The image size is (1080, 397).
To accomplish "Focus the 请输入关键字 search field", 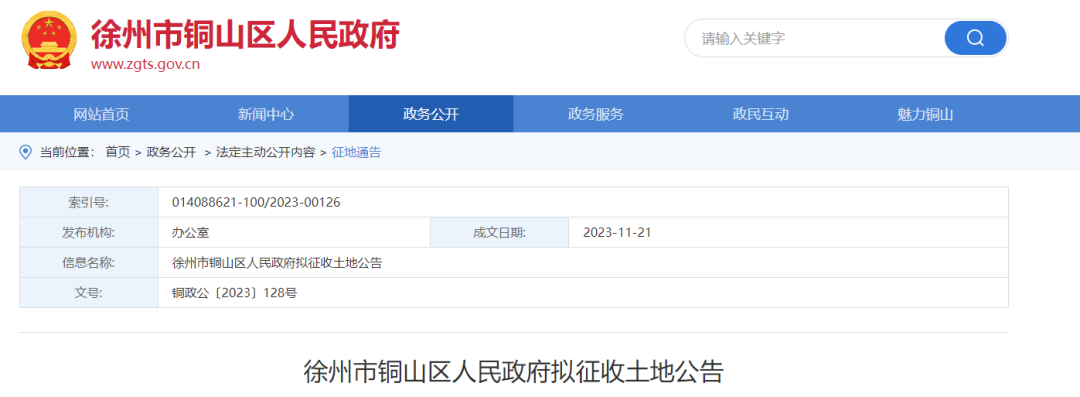I will 813,38.
